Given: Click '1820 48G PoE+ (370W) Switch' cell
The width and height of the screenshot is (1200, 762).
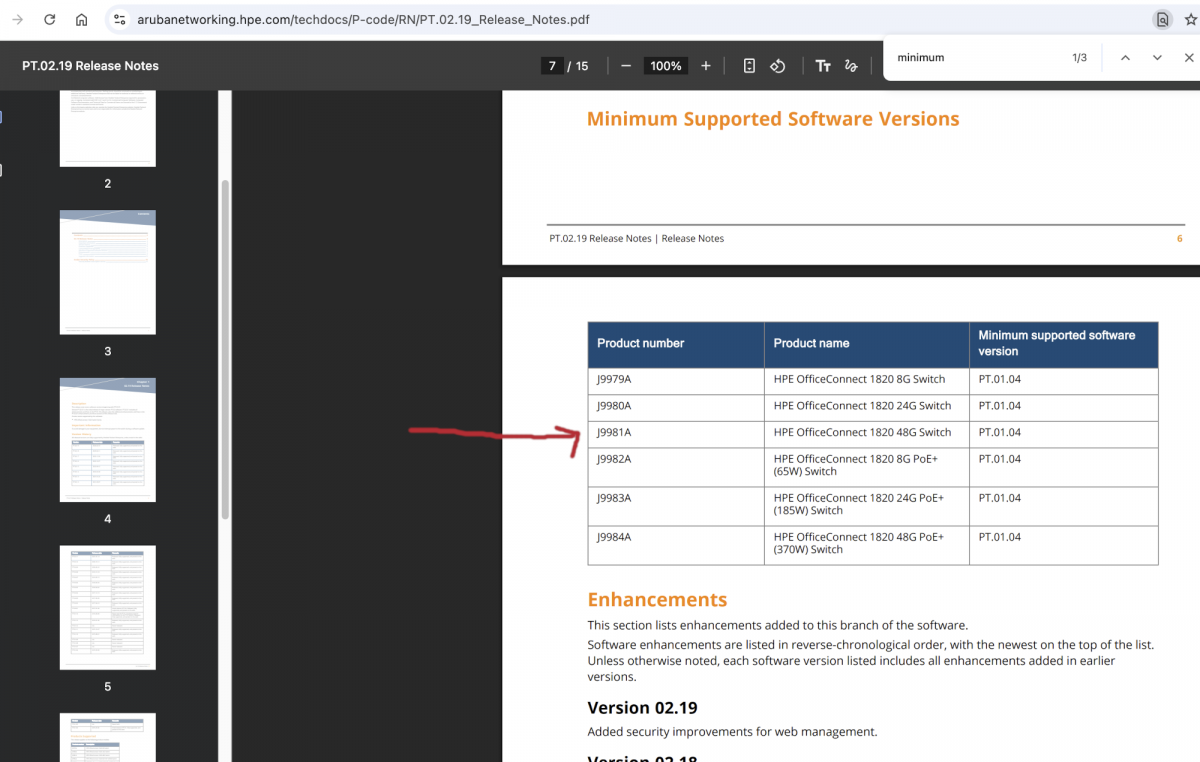Looking at the screenshot, I should [x=867, y=545].
